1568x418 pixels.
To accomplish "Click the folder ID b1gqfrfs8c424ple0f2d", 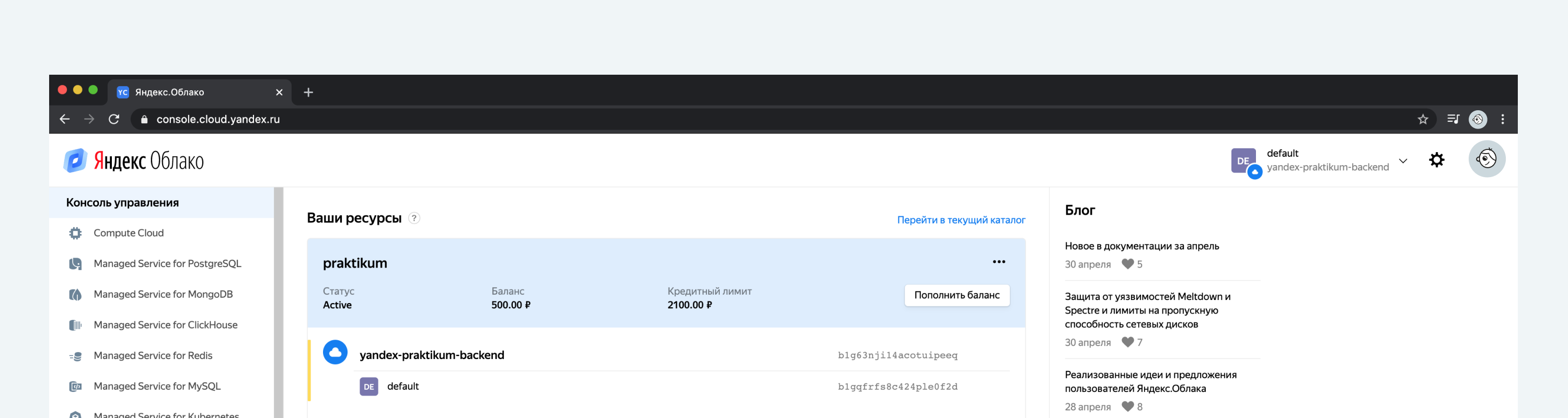I will pyautogui.click(x=897, y=387).
